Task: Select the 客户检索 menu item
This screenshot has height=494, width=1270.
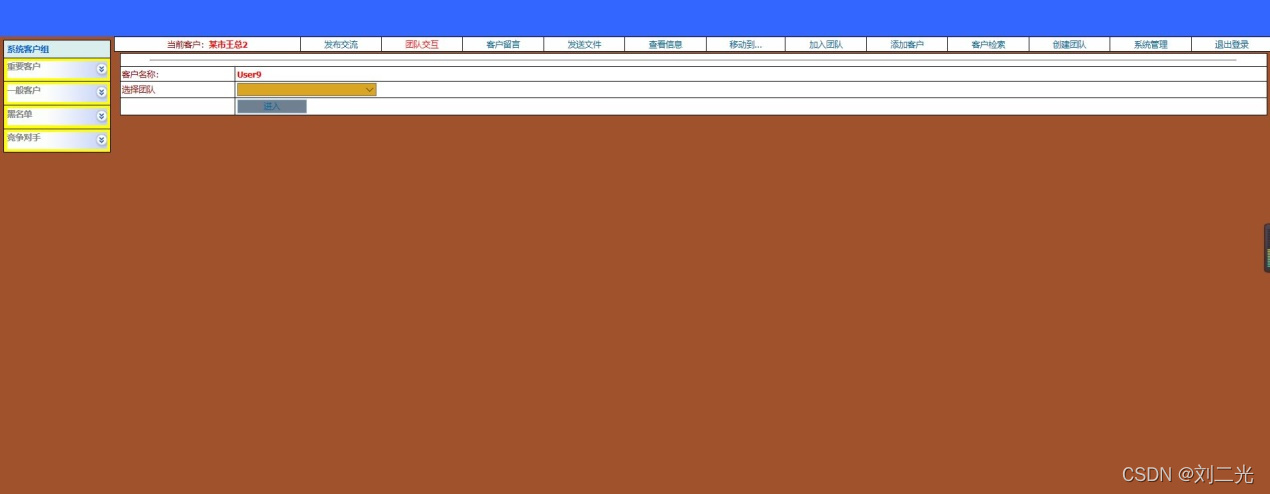Action: tap(988, 45)
